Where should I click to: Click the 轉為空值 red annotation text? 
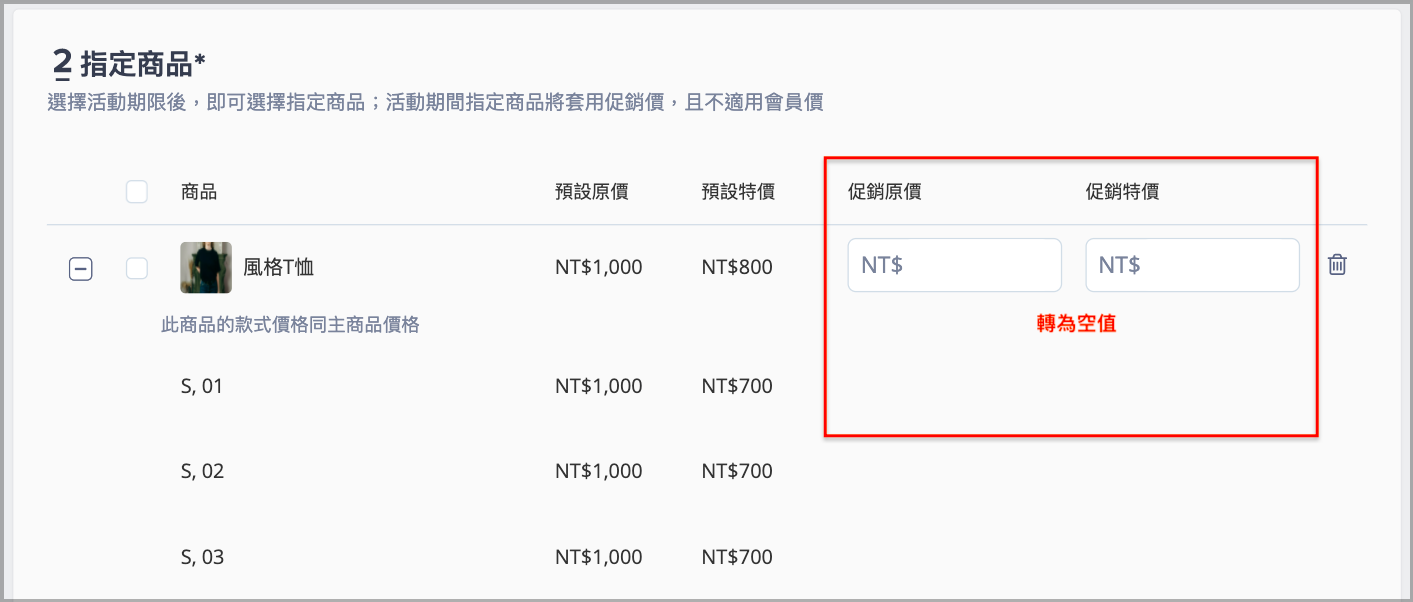(1076, 324)
